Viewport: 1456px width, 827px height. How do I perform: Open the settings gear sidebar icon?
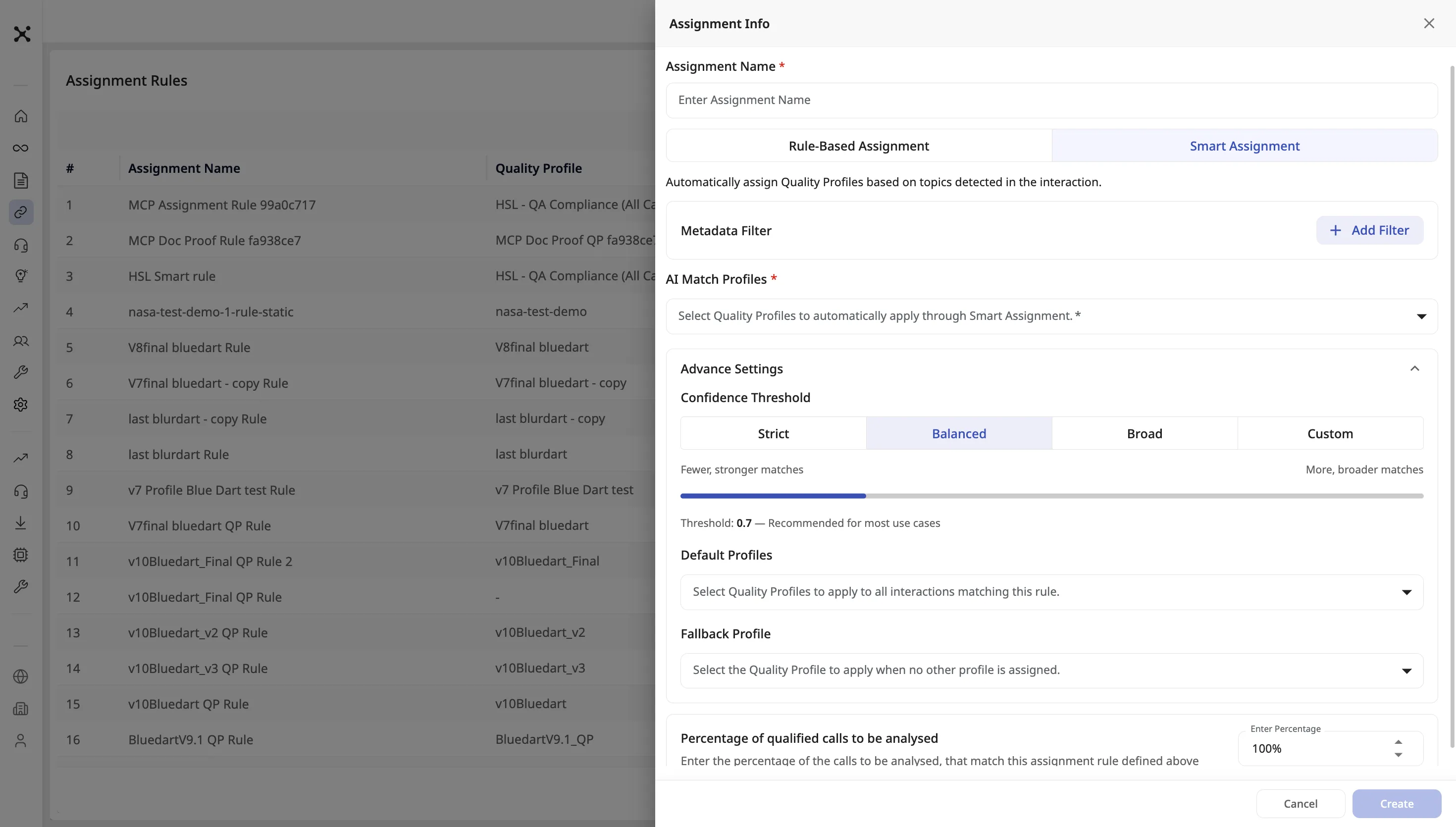tap(21, 405)
